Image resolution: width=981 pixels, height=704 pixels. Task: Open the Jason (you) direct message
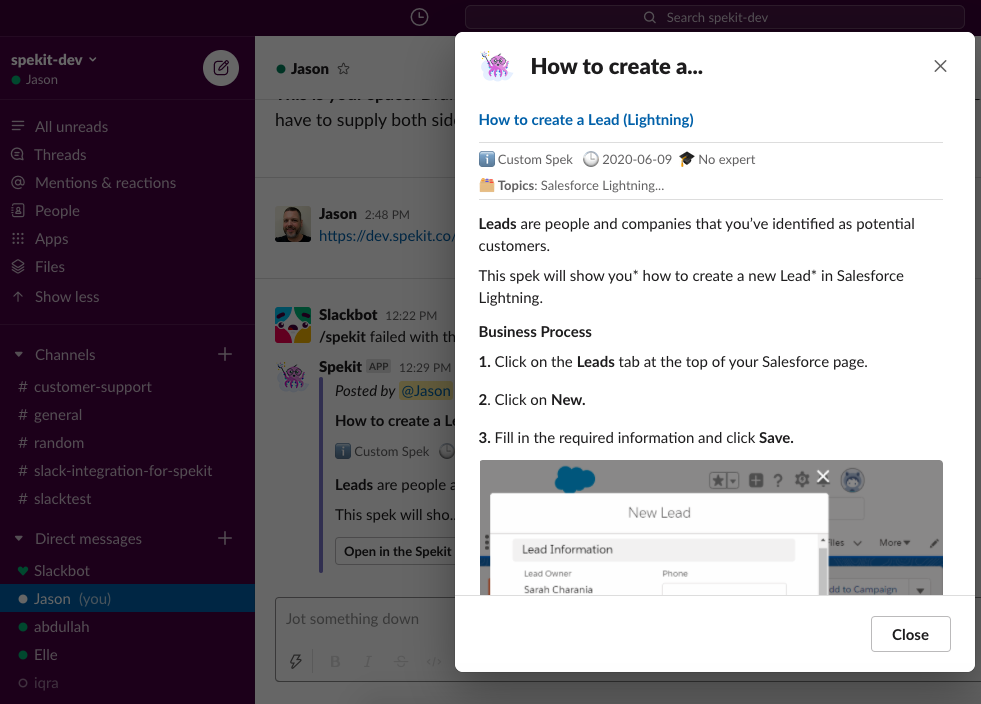pyautogui.click(x=127, y=599)
